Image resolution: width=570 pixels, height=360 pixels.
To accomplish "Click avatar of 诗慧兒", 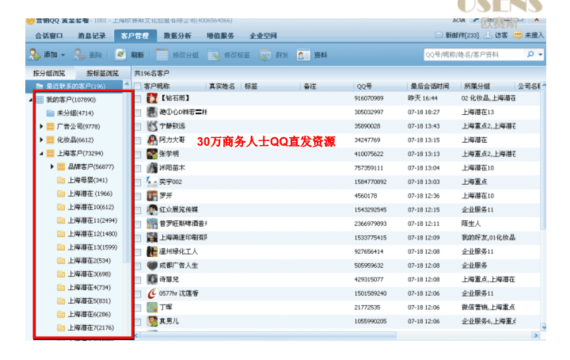I will [152, 279].
